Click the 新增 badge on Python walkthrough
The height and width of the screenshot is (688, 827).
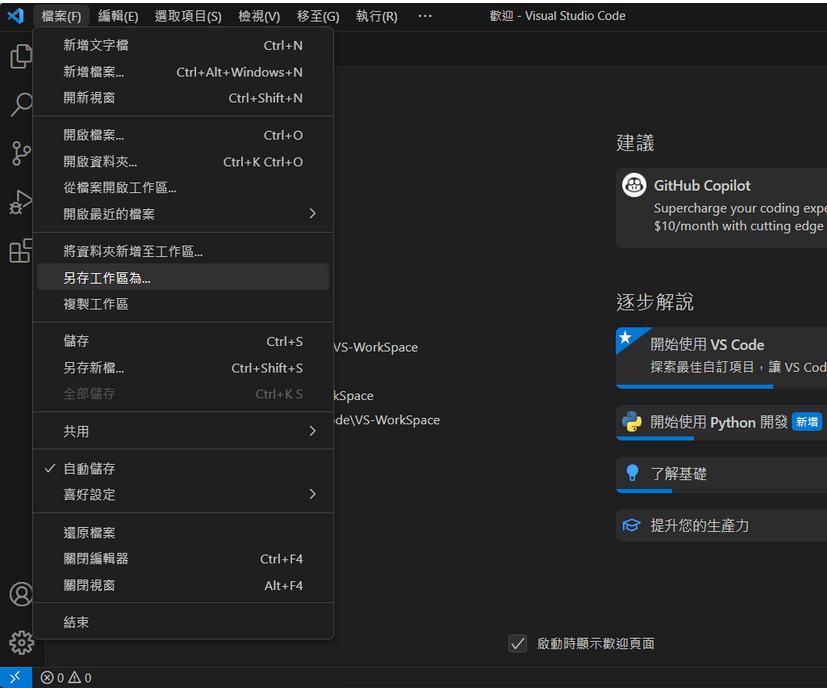[806, 422]
